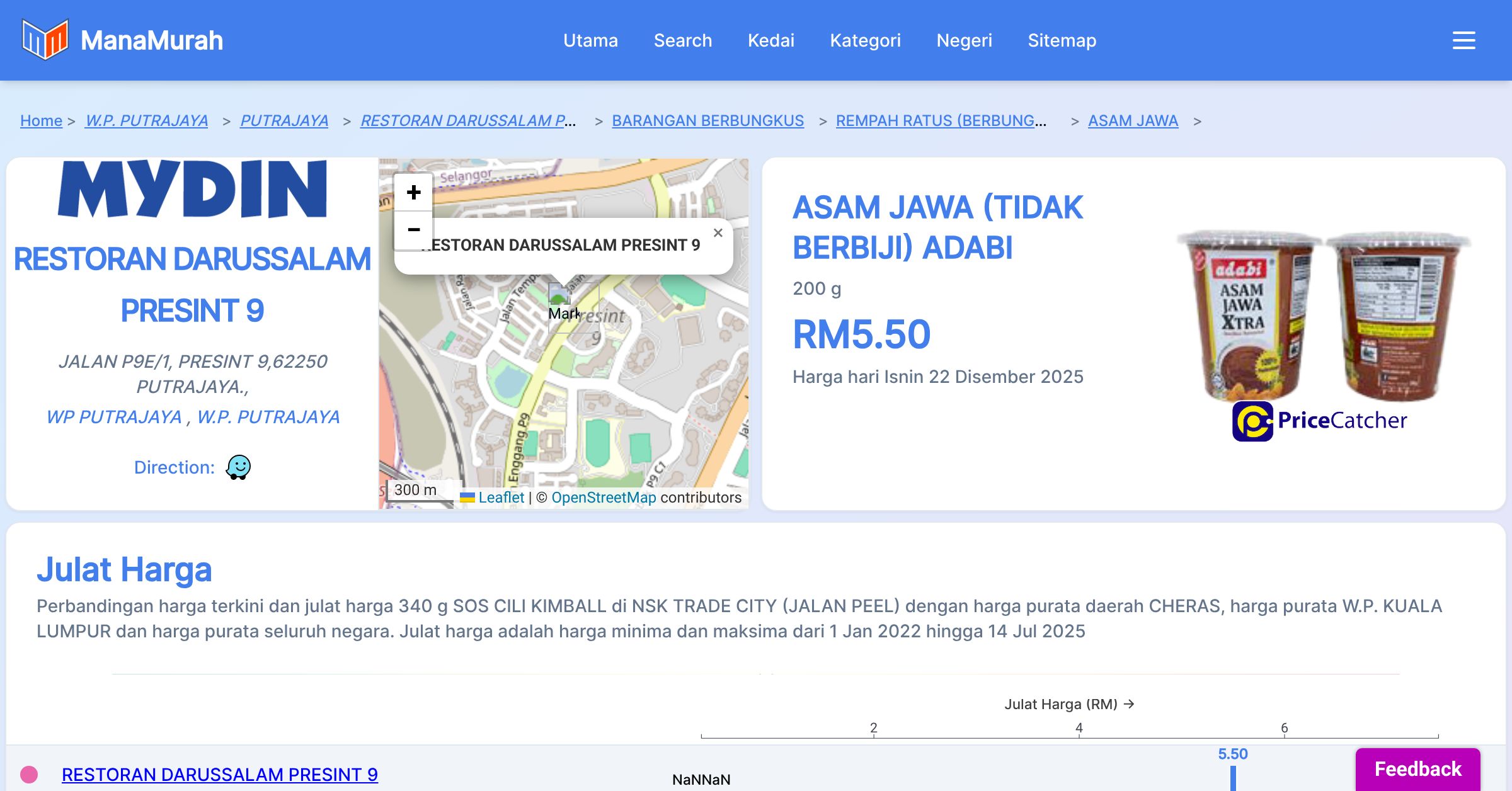The height and width of the screenshot is (791, 1512).
Task: Open the Sitemap page
Action: point(1062,40)
